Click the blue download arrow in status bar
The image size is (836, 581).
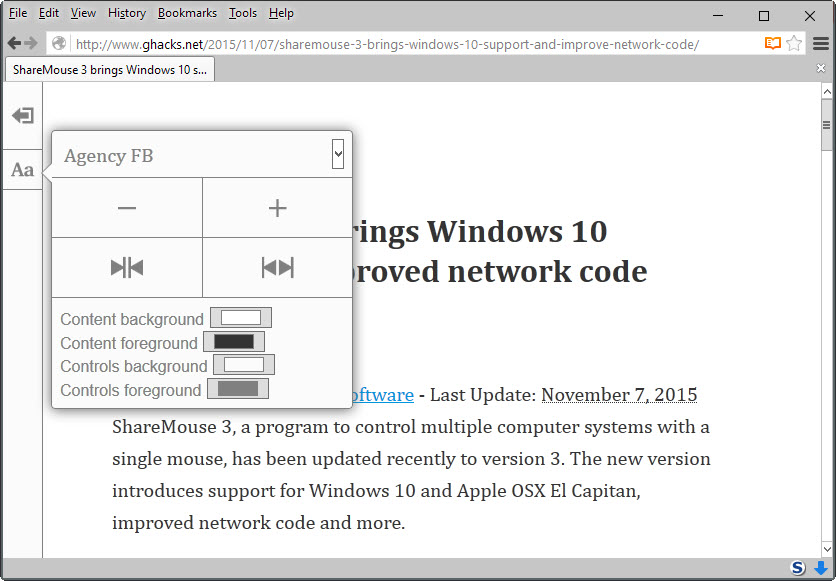click(821, 568)
